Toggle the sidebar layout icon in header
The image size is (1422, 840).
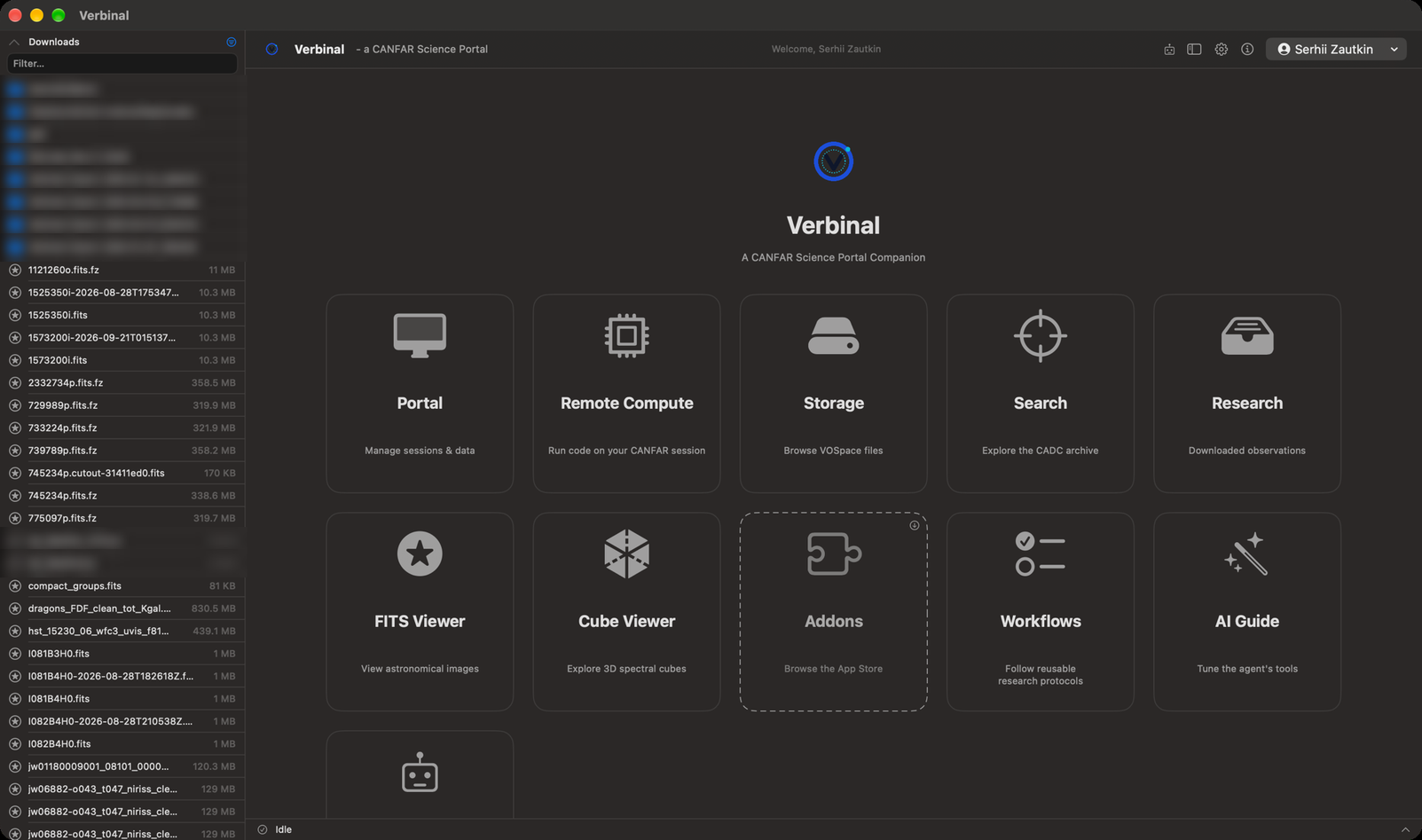[1194, 50]
